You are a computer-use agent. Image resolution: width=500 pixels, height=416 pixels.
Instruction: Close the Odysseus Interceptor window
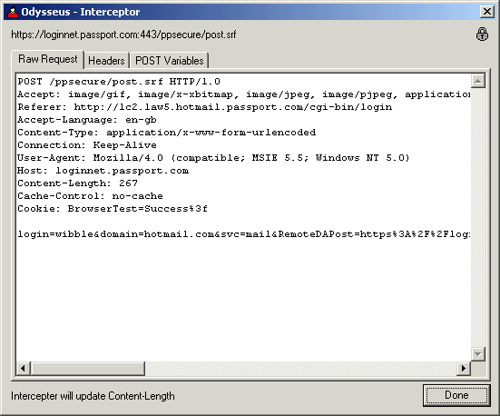point(487,12)
